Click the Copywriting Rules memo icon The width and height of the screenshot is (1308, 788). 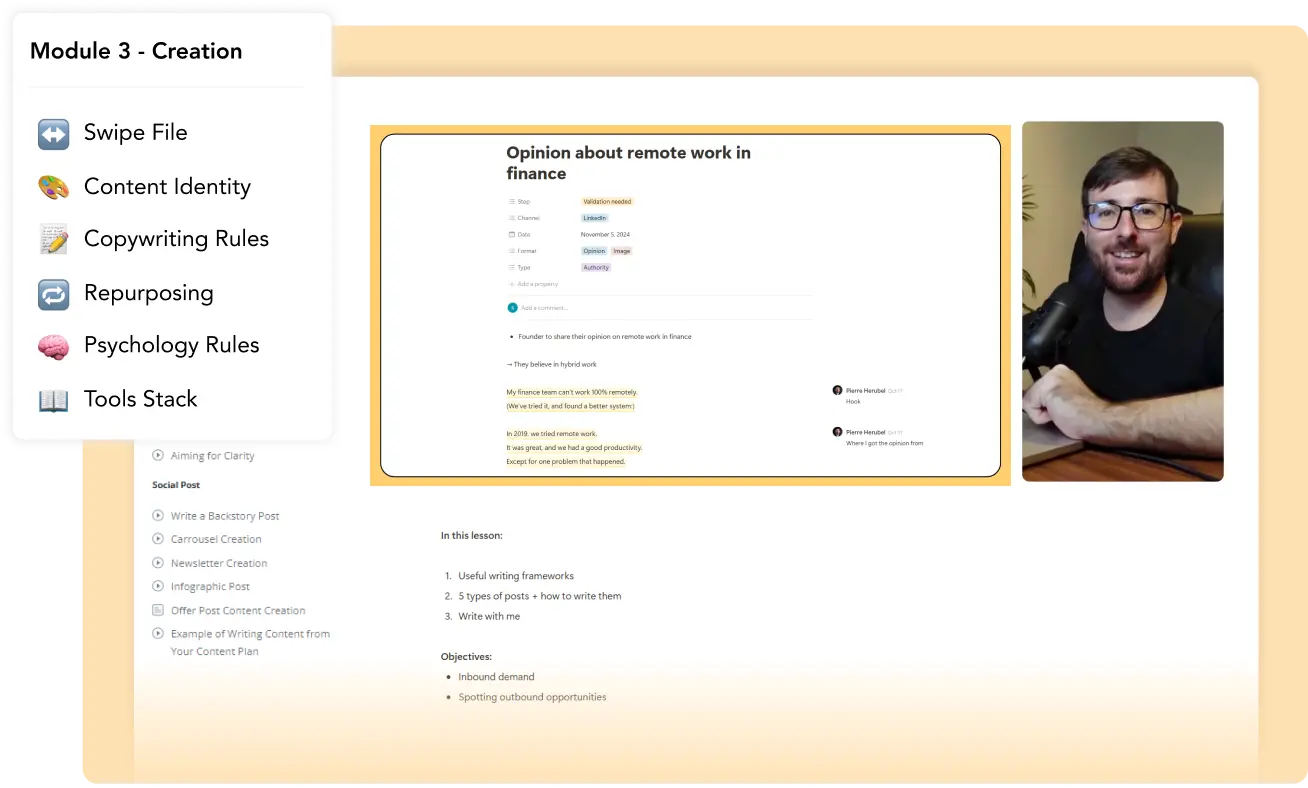[x=53, y=240]
